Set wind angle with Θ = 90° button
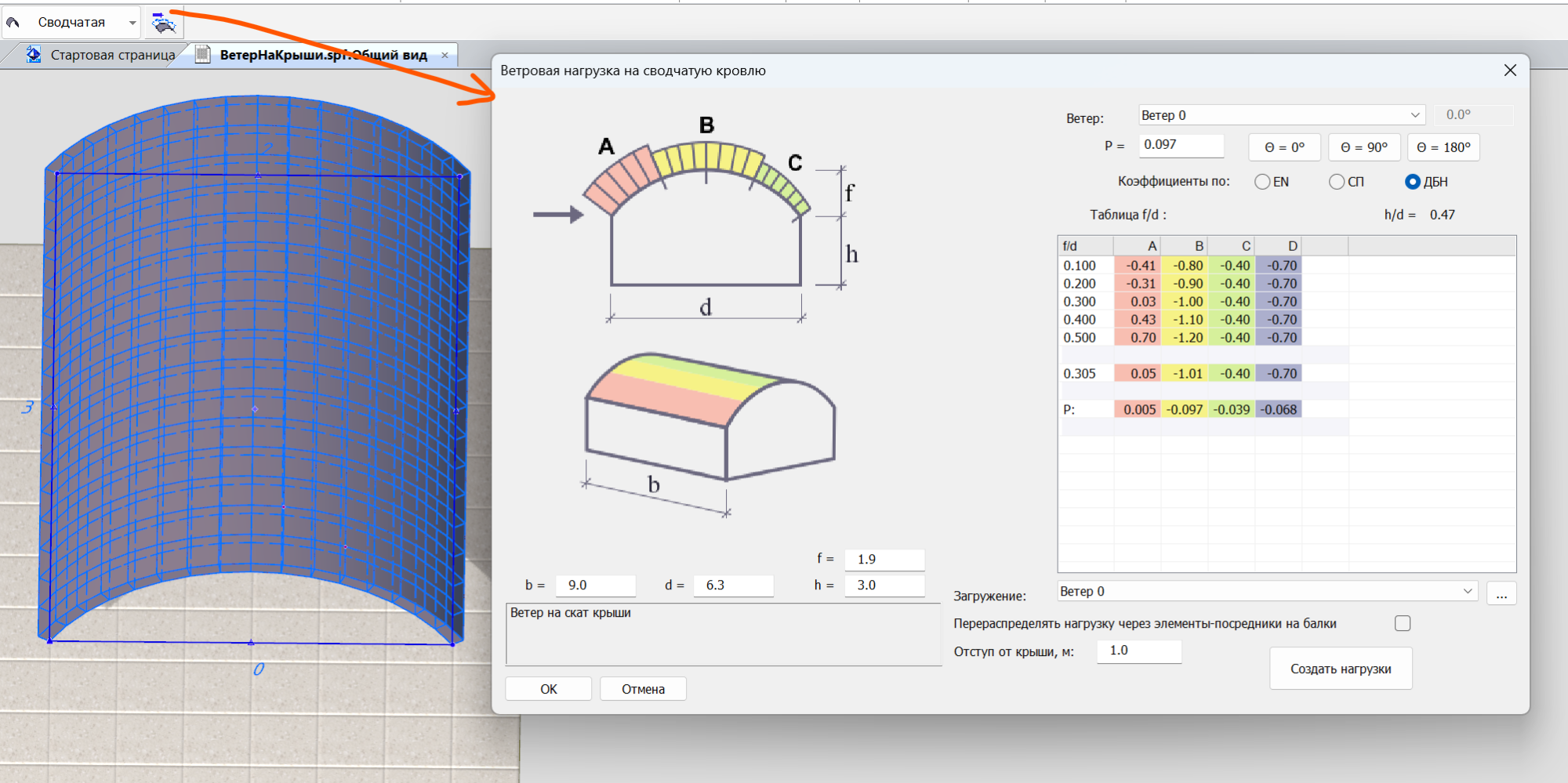Viewport: 1568px width, 783px height. point(1363,147)
